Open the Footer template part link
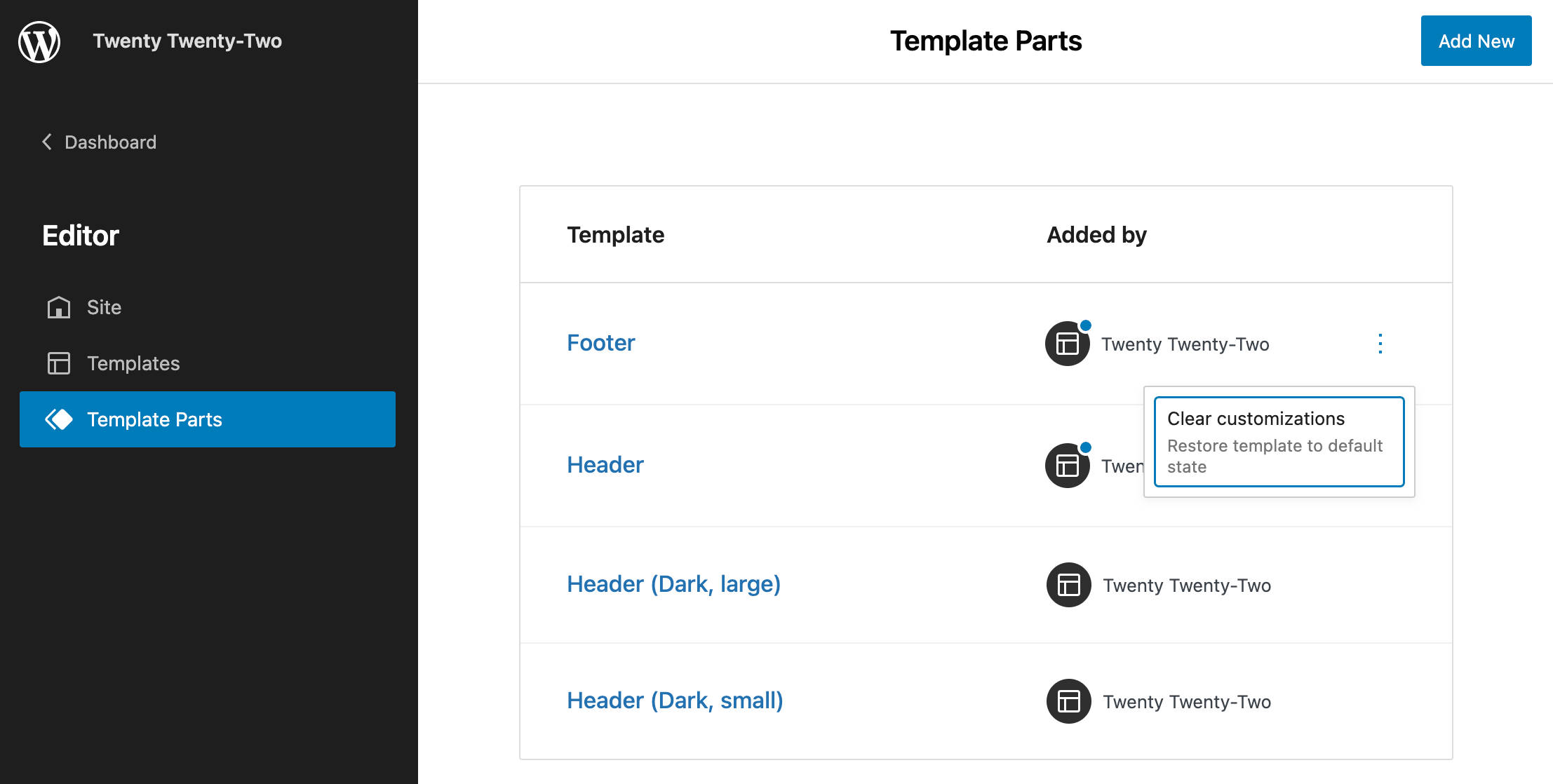The image size is (1553, 784). (x=600, y=343)
